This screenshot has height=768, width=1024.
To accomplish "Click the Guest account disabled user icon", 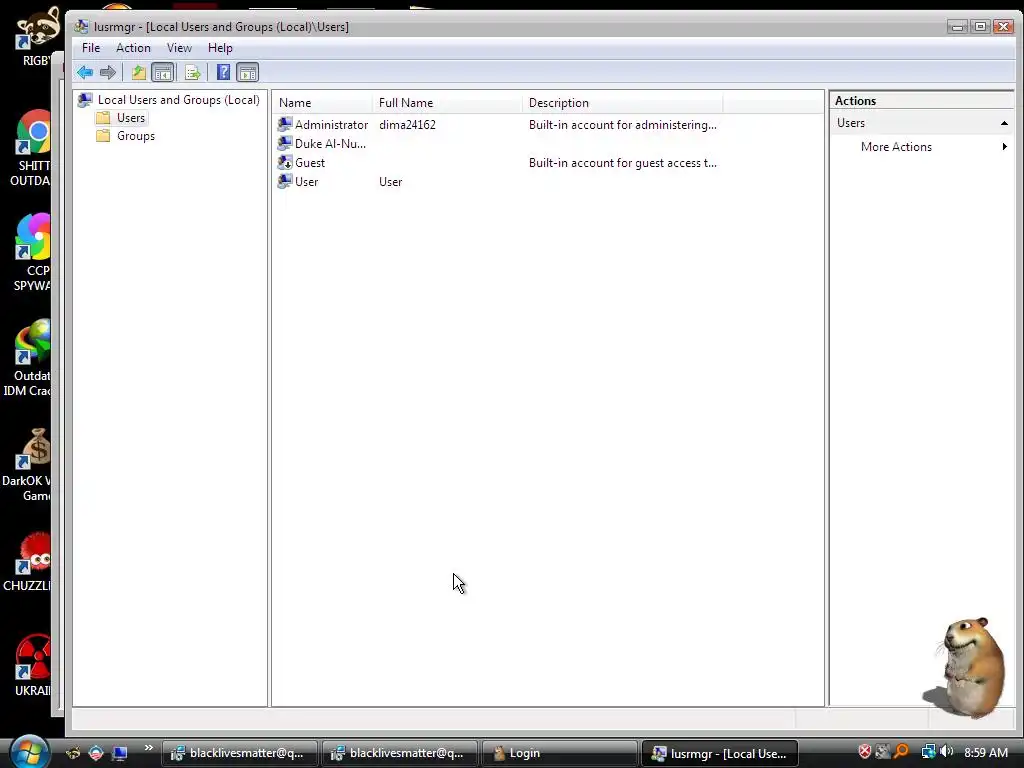I will point(285,162).
